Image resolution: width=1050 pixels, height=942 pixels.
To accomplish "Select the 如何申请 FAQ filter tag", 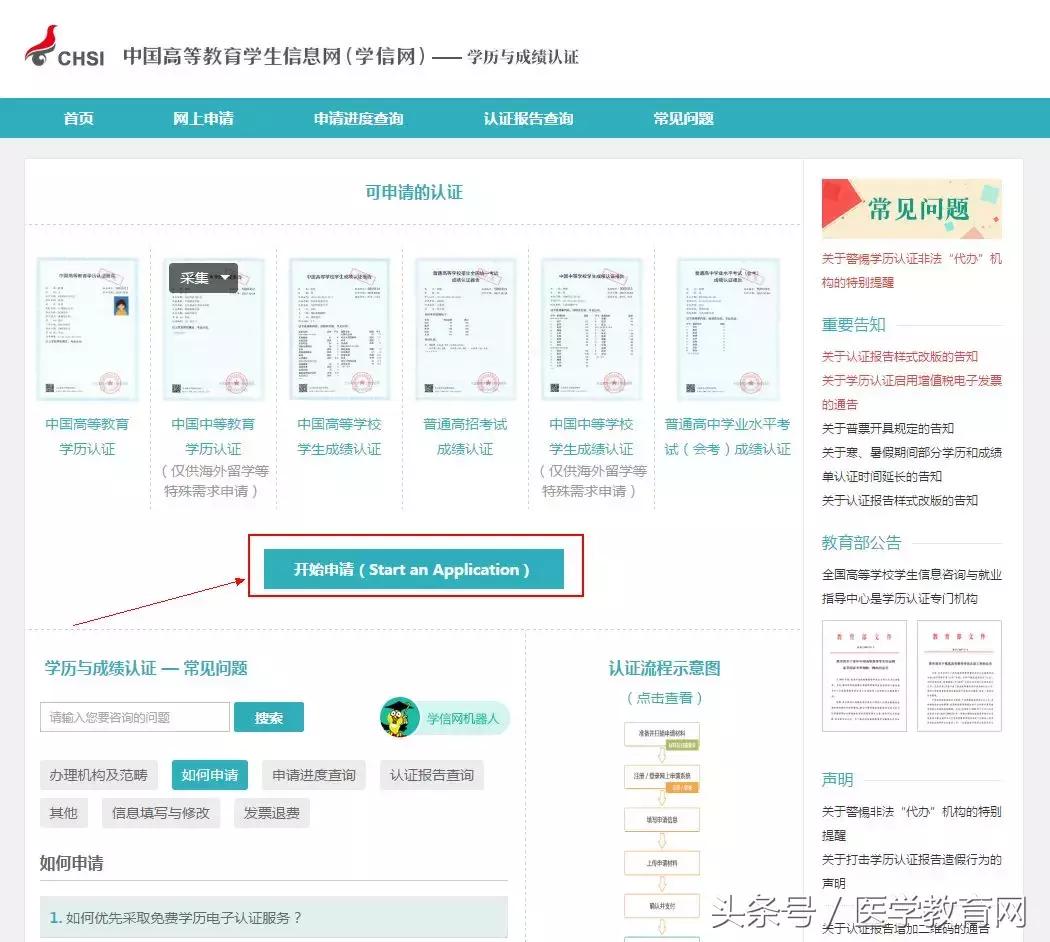I will tap(209, 775).
